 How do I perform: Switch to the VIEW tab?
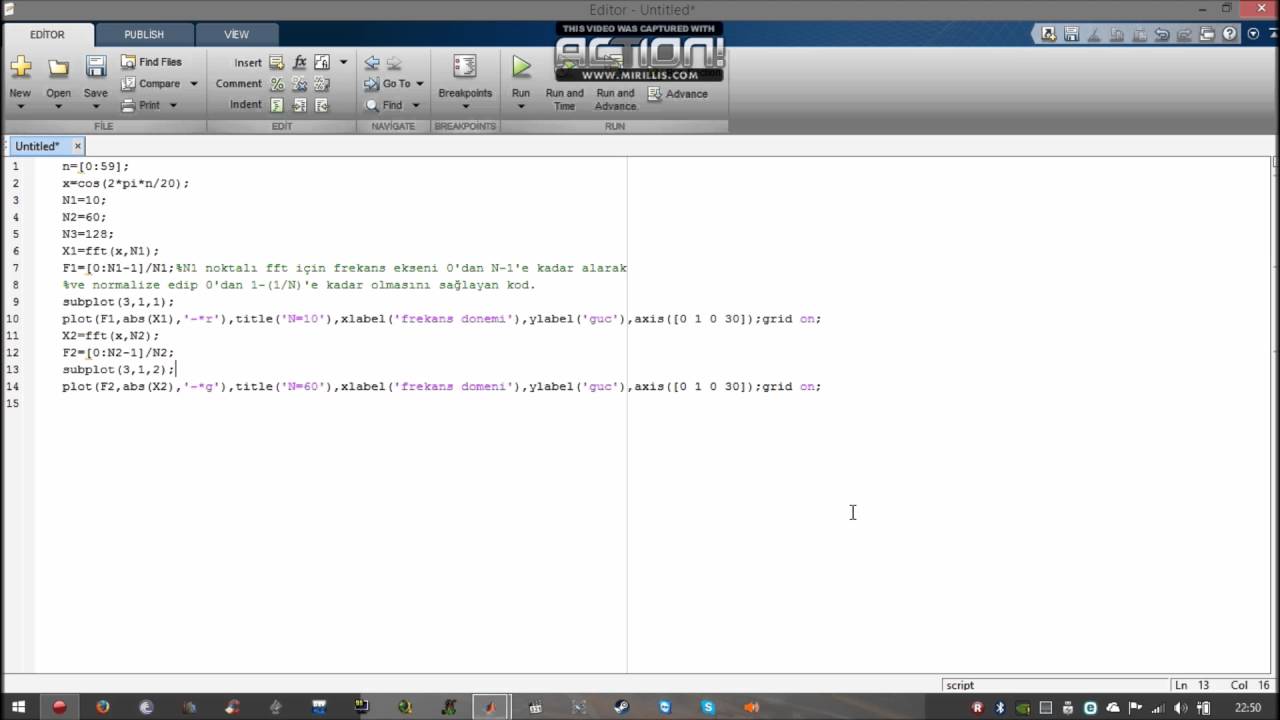tap(236, 34)
